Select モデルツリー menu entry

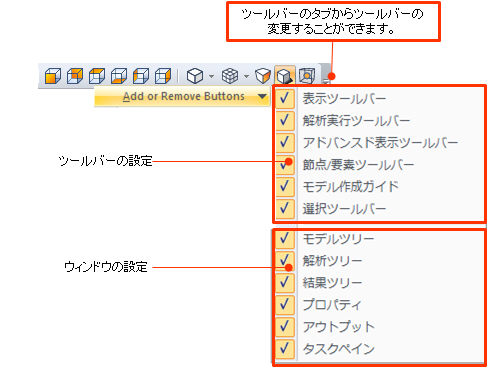(379, 239)
